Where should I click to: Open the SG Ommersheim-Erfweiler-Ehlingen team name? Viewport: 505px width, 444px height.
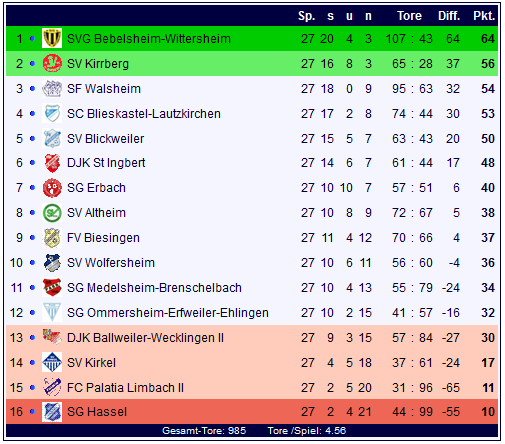point(168,313)
